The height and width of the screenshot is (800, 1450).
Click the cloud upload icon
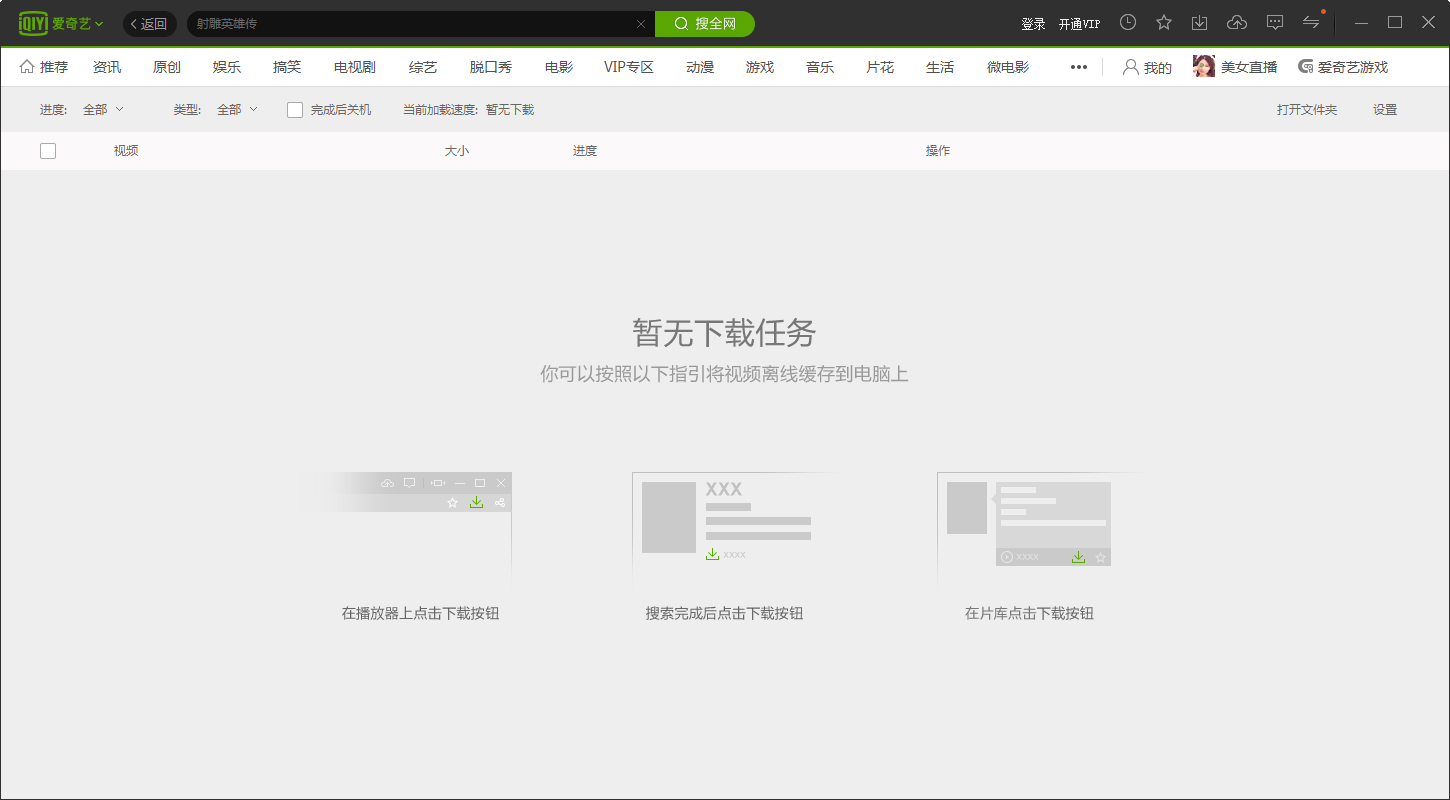[x=1237, y=21]
